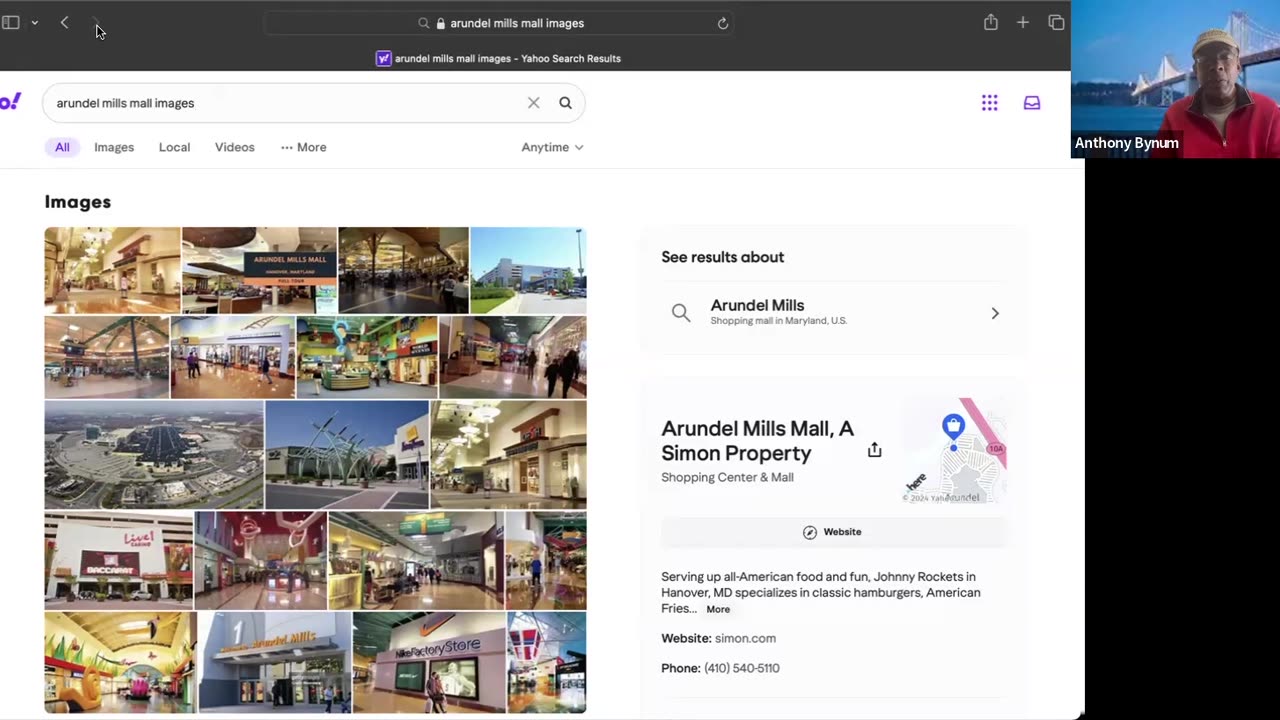Open the Yahoo apps grid
Screen dimensions: 1280x720
(990, 103)
